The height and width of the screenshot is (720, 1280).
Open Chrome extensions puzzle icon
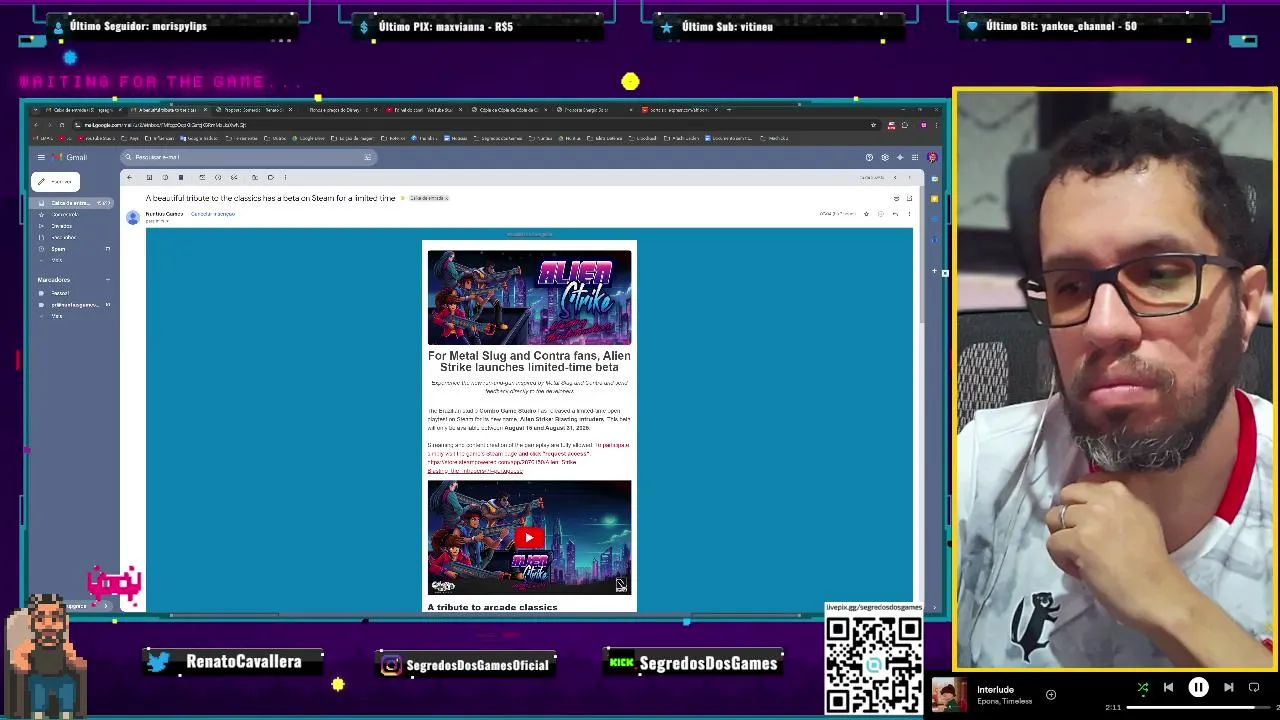(x=905, y=125)
